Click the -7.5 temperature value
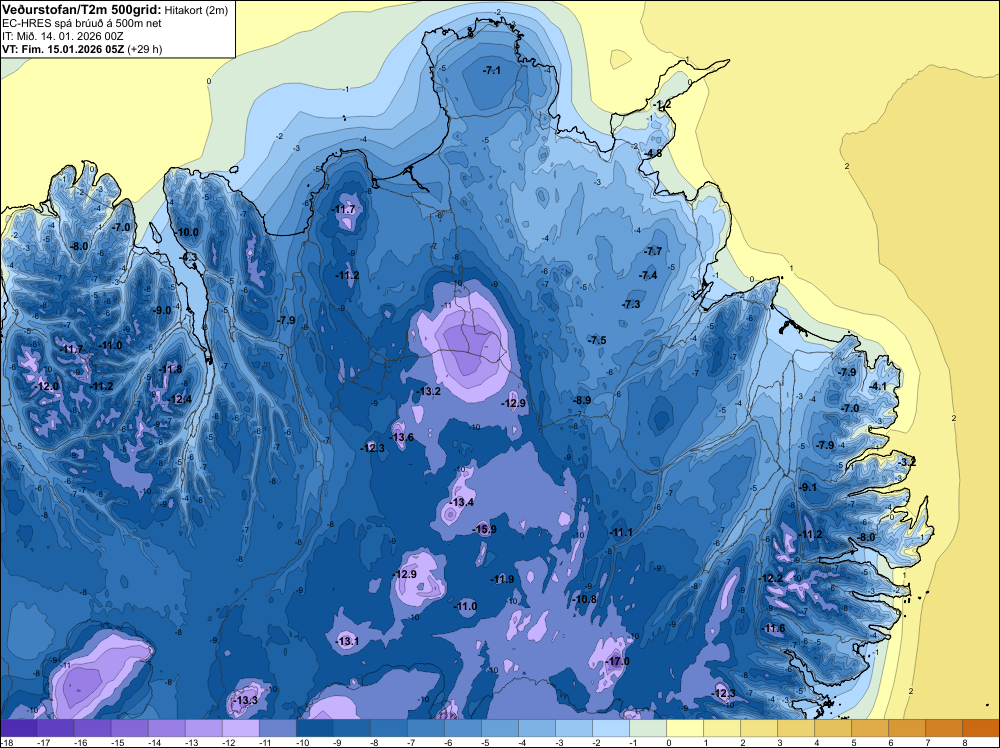 point(597,341)
